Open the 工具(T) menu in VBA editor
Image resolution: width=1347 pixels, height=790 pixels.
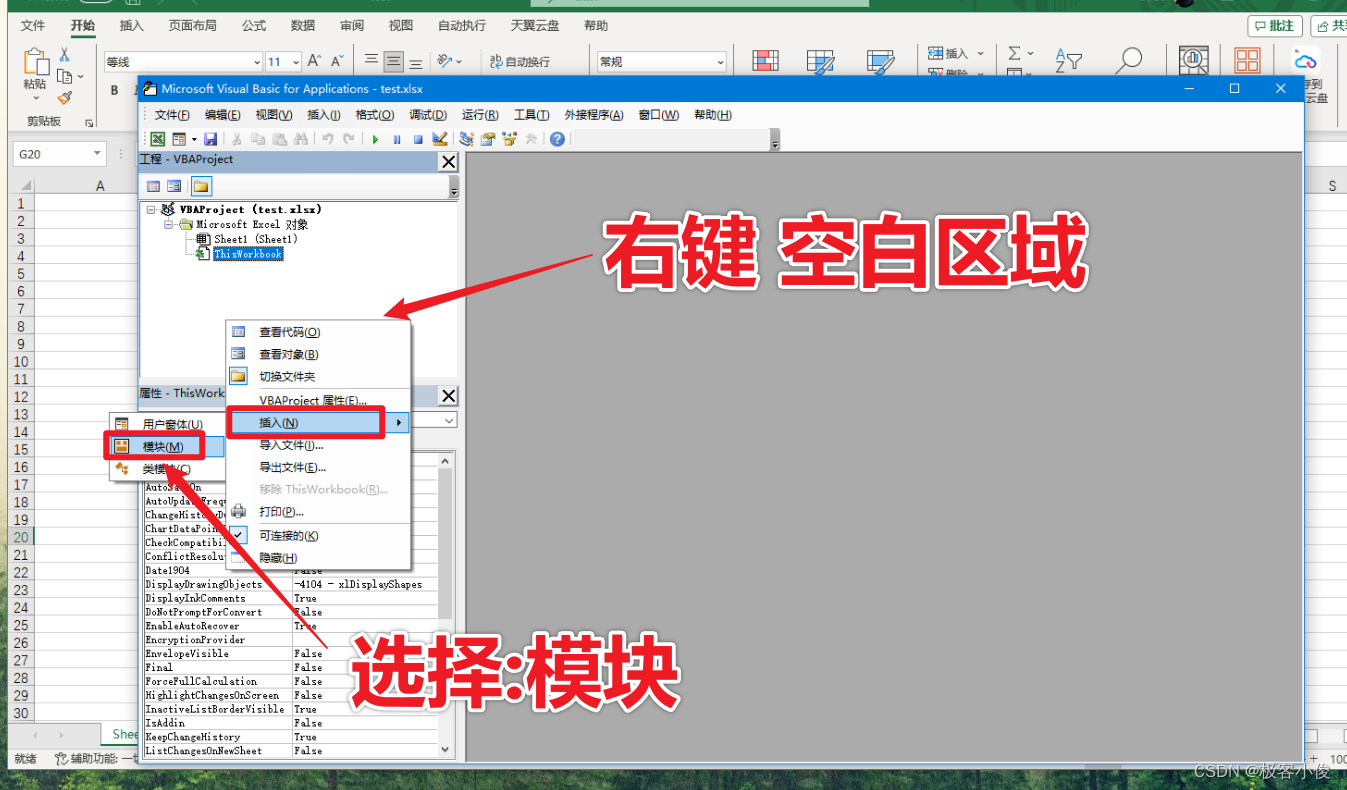pos(531,115)
